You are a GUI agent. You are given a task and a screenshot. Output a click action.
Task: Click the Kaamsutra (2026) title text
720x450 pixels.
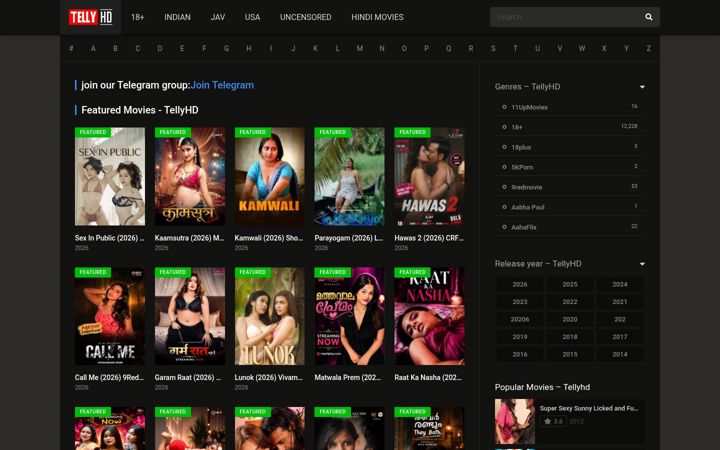point(189,238)
